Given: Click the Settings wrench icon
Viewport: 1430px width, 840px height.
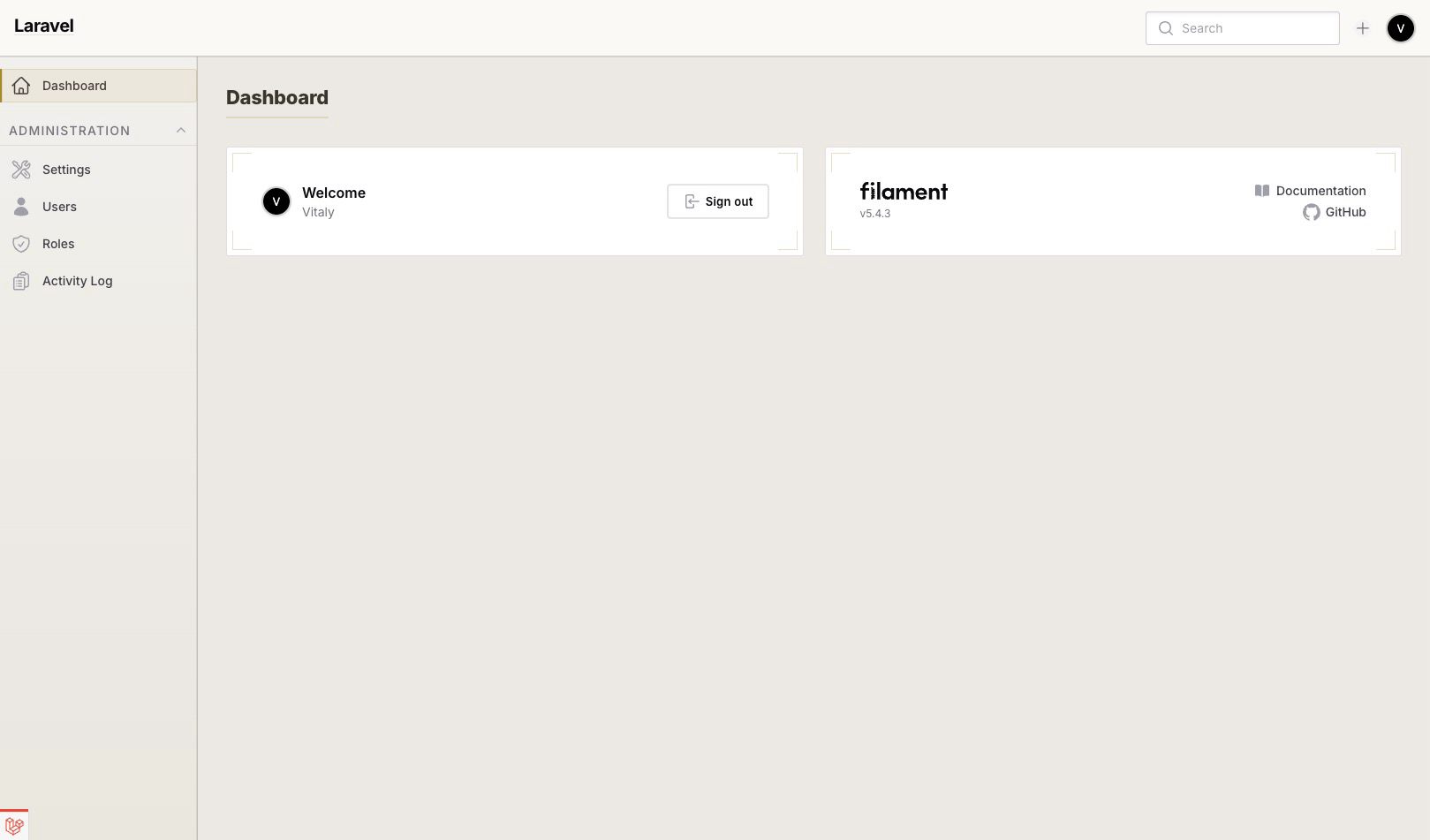Looking at the screenshot, I should (x=21, y=170).
